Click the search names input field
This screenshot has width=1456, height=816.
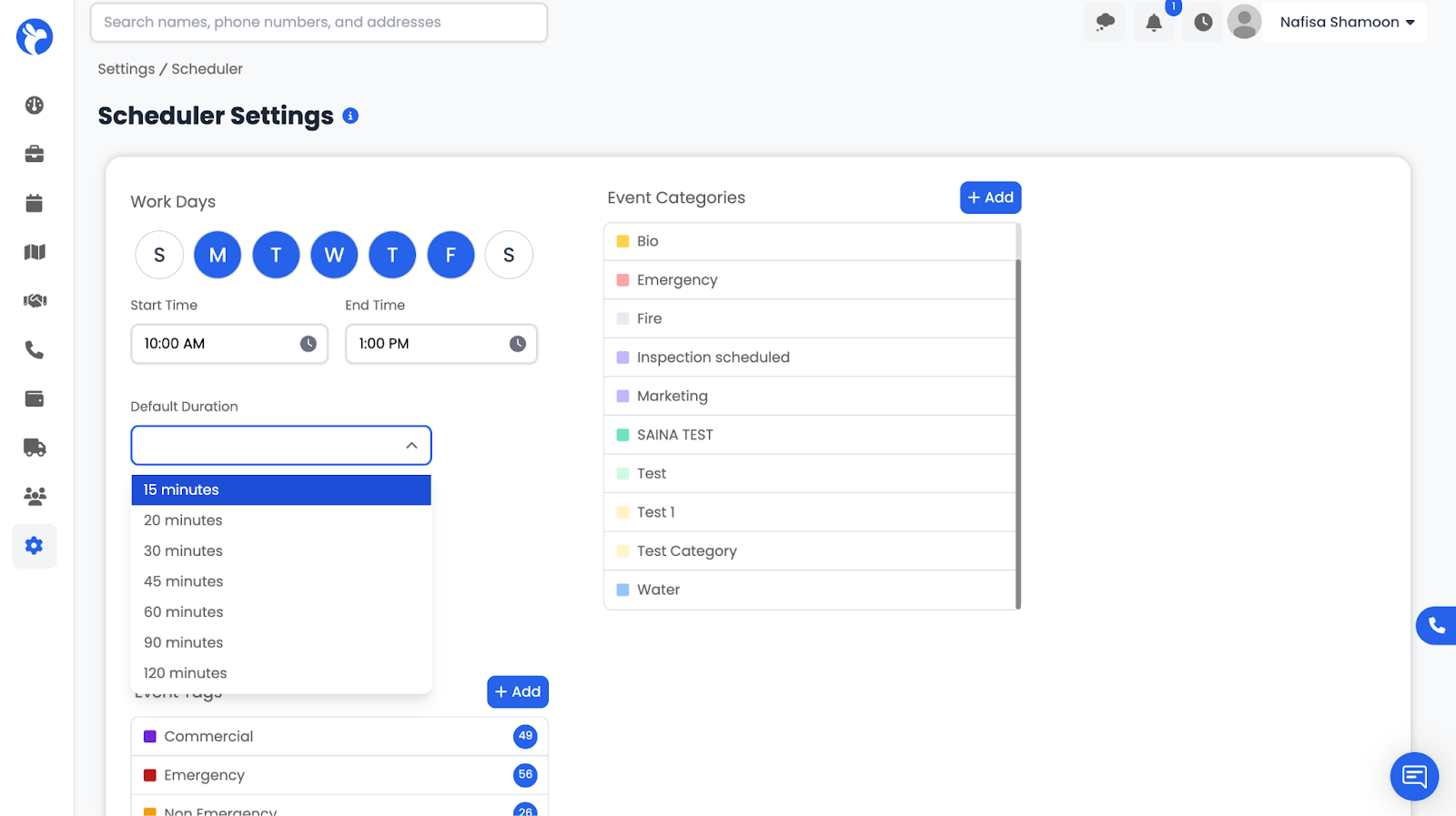(318, 22)
